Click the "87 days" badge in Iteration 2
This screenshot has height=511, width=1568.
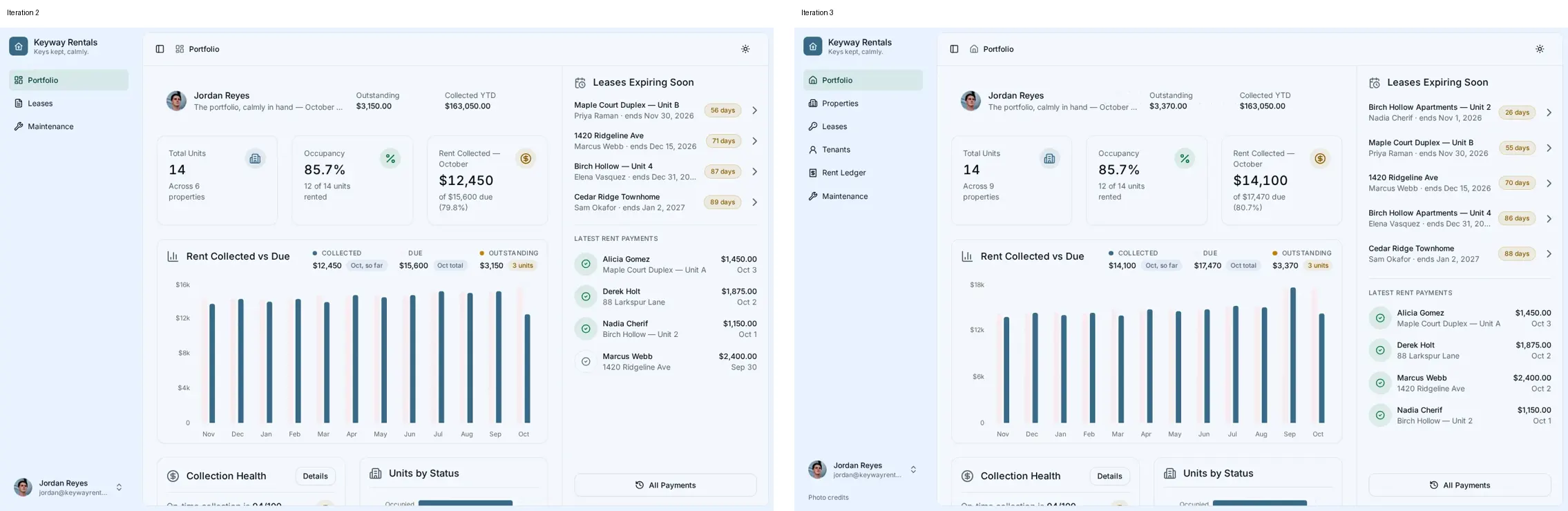click(723, 171)
